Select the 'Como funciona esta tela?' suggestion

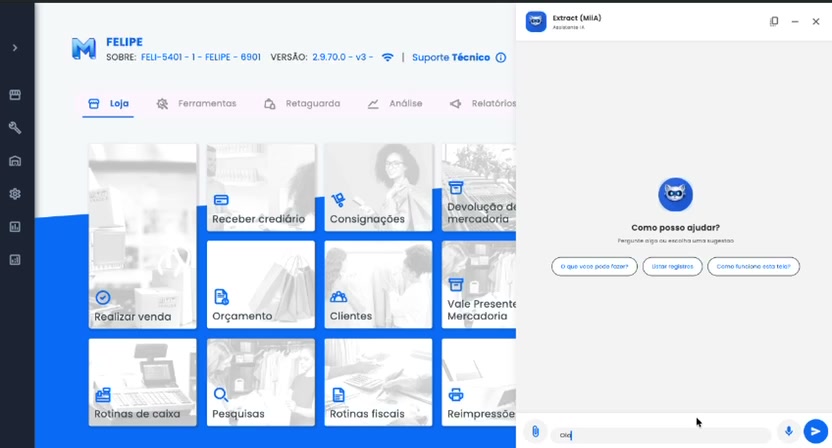[x=753, y=266]
